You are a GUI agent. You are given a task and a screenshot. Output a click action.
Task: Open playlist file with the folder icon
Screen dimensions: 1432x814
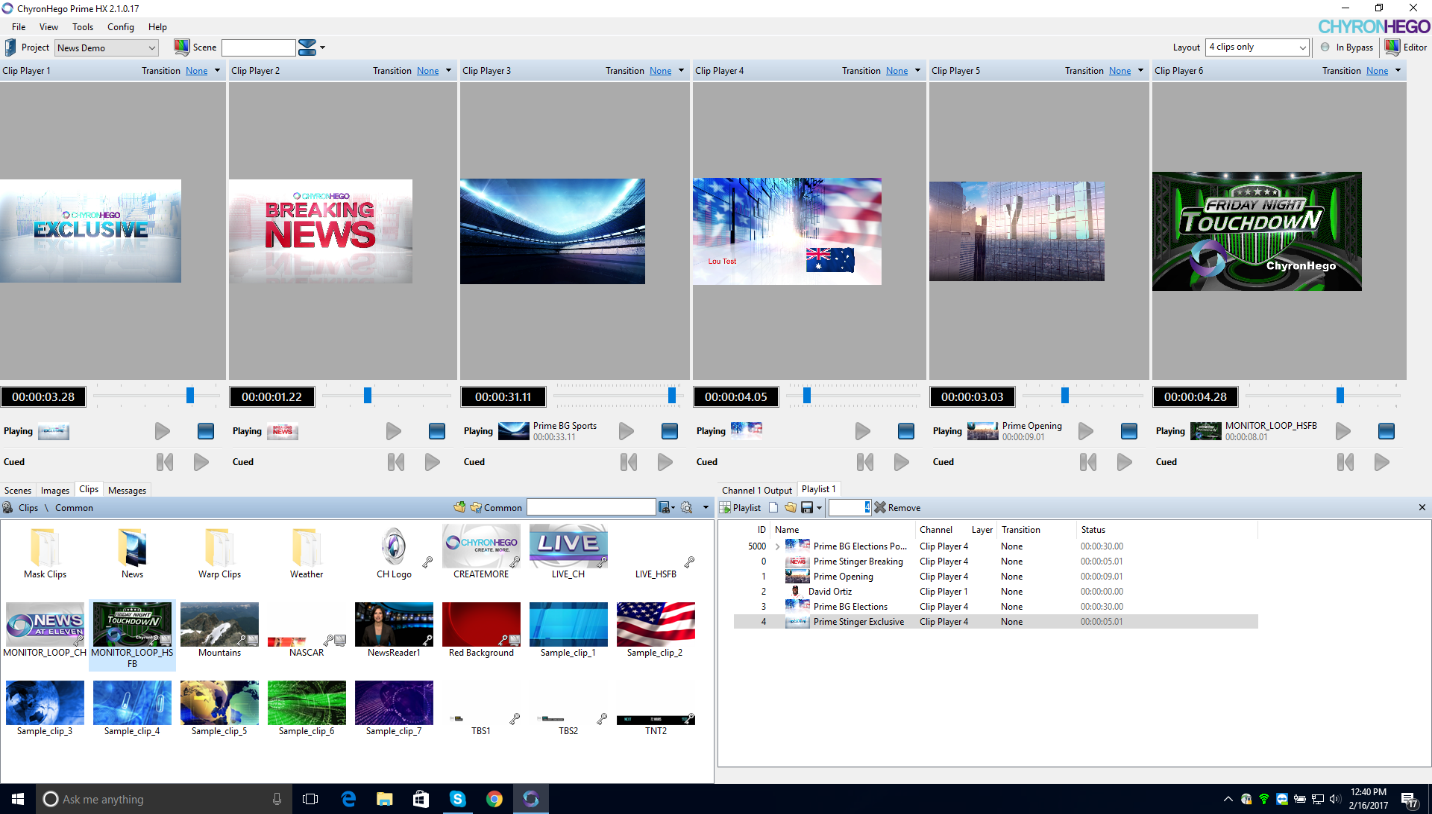coord(790,508)
